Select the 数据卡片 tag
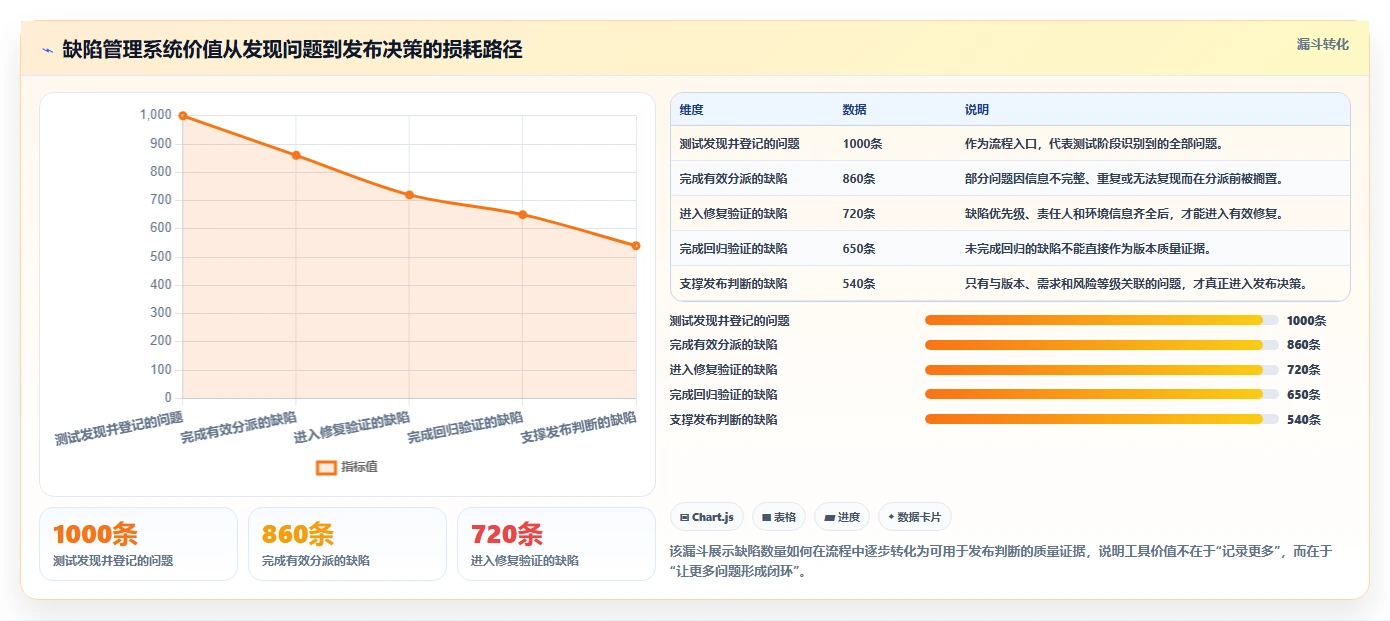This screenshot has height=621, width=1390. tap(915, 517)
